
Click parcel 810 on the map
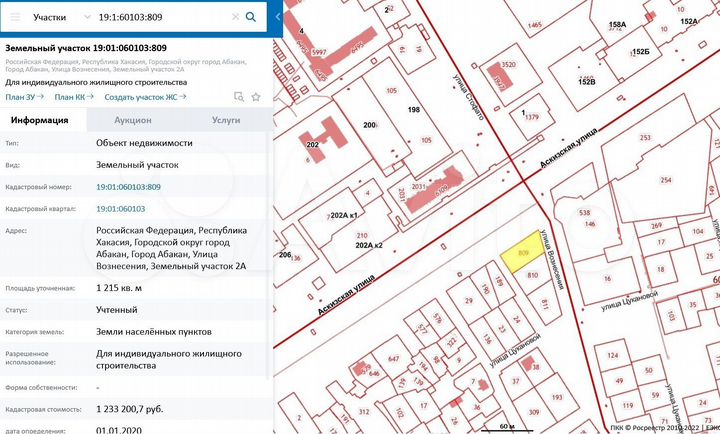tap(532, 276)
